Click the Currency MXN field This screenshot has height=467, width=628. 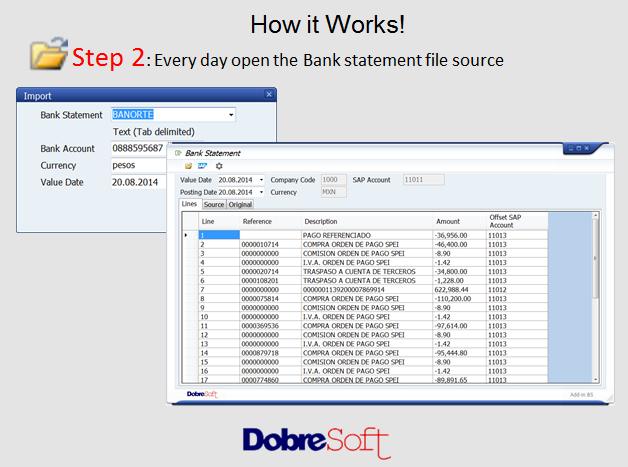(x=334, y=192)
